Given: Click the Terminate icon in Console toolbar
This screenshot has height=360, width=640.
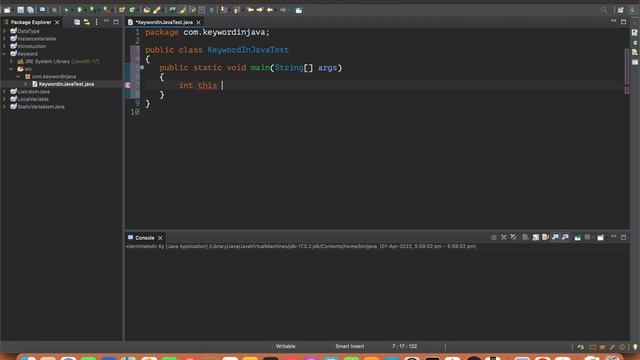Looking at the screenshot, I should tap(494, 237).
